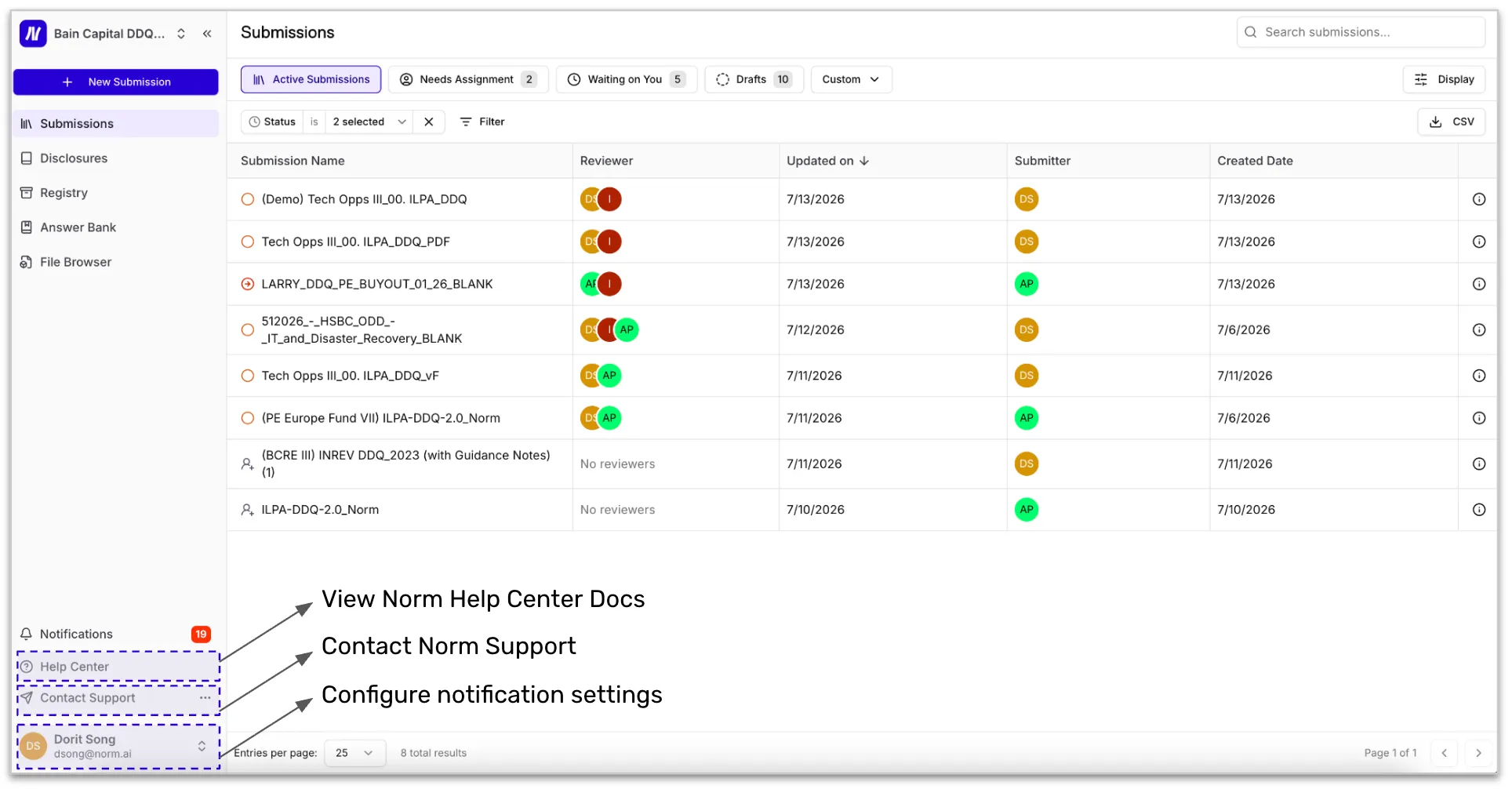Open the Drafts tab
Image resolution: width=1512 pixels, height=789 pixels.
(754, 79)
